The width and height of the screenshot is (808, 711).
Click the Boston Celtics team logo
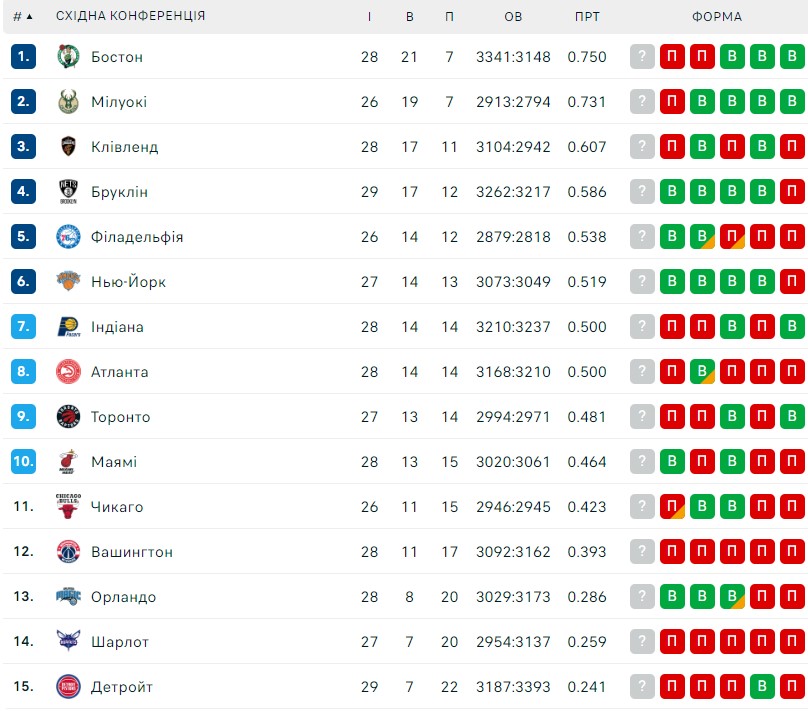tap(68, 57)
